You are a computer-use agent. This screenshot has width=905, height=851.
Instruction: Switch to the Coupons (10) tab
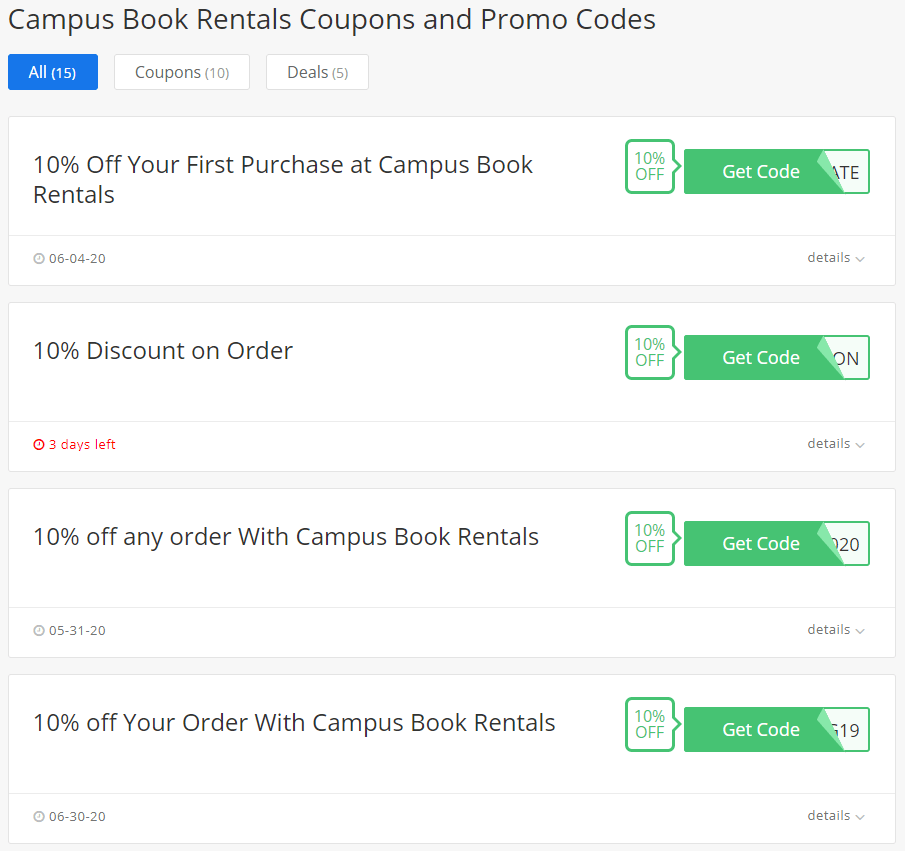(182, 72)
